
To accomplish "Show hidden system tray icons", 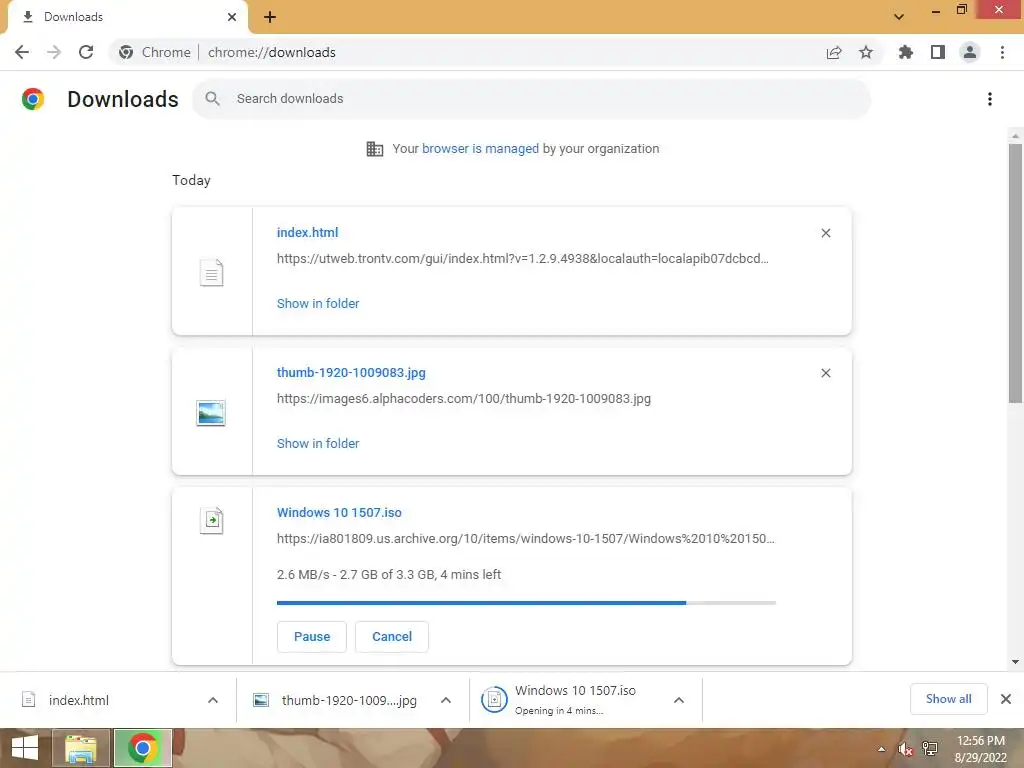I will (x=882, y=749).
